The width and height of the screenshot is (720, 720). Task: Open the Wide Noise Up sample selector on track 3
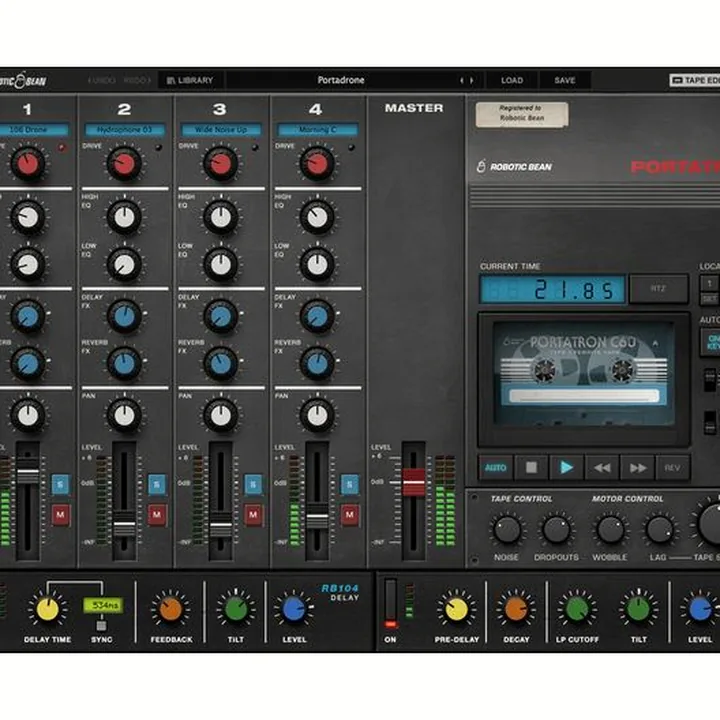(x=221, y=130)
